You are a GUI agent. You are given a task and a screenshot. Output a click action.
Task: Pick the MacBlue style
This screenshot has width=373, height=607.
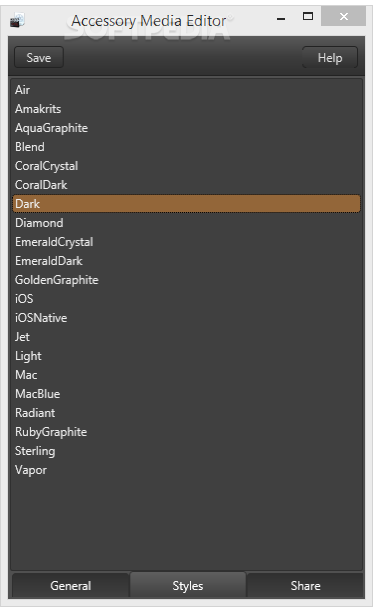pos(186,394)
